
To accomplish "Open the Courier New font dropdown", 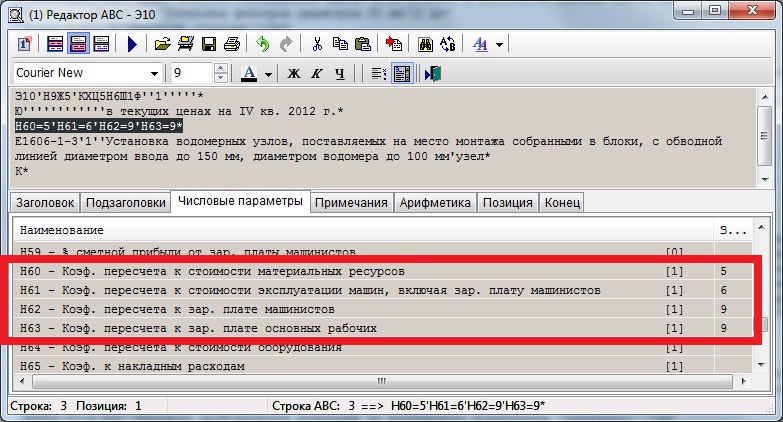I will pos(154,73).
